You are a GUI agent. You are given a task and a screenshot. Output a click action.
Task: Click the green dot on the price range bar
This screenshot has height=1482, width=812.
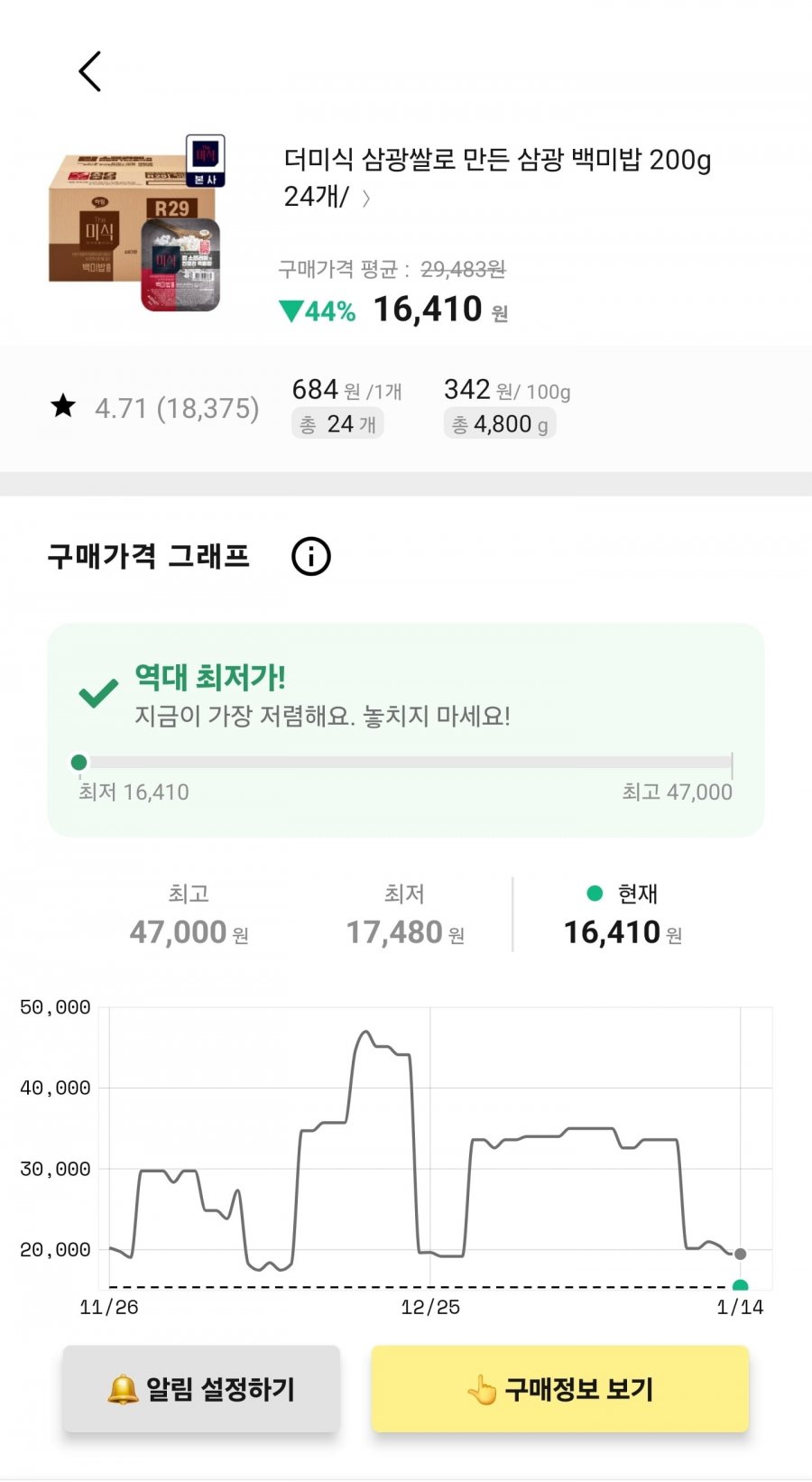coord(79,763)
